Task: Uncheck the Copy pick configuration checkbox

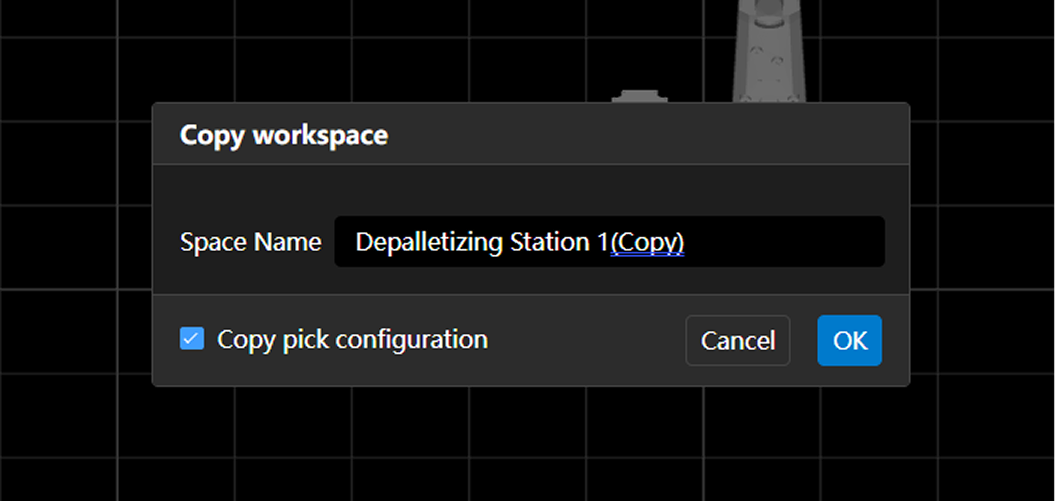Action: click(192, 339)
